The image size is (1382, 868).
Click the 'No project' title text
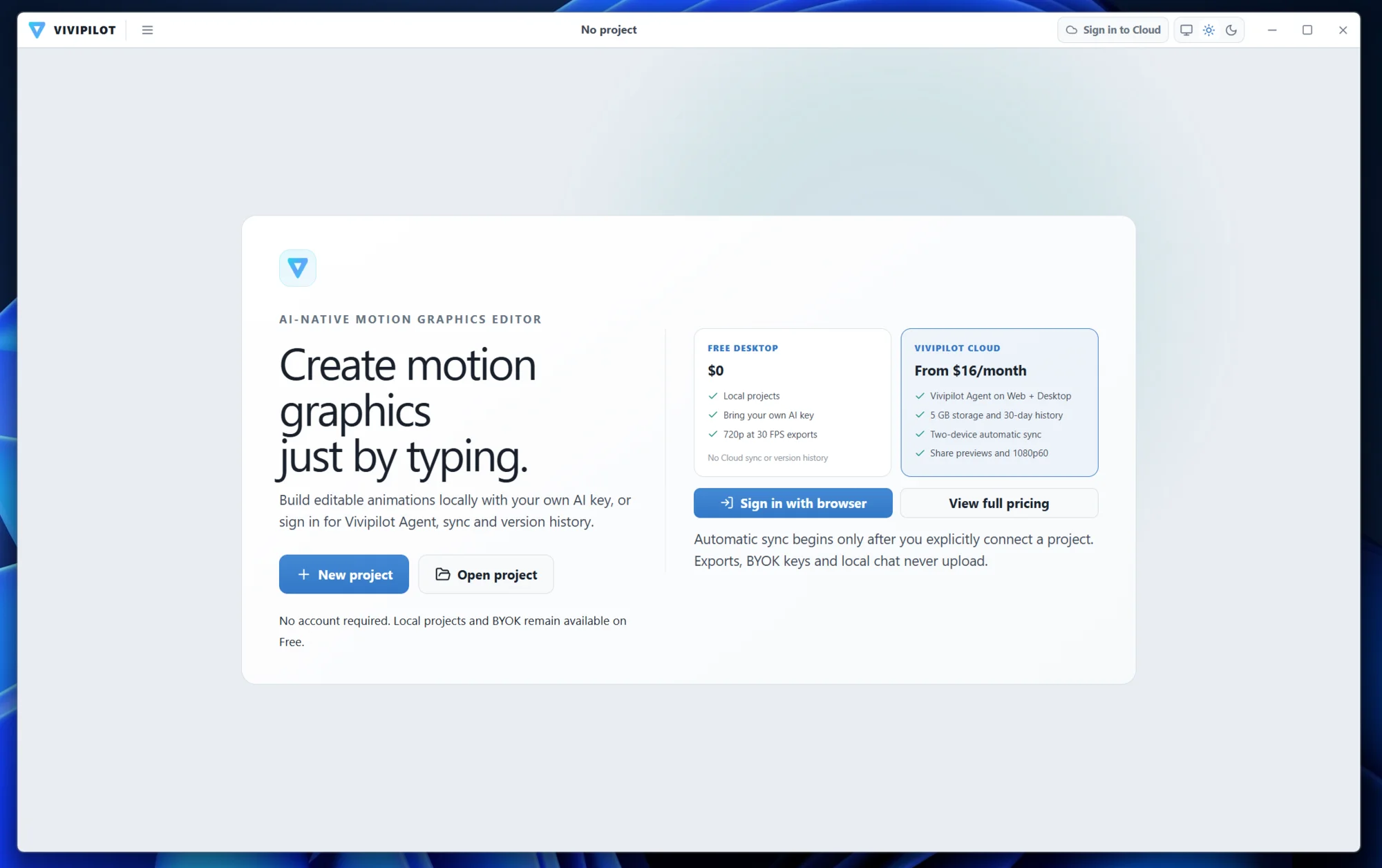pos(609,30)
